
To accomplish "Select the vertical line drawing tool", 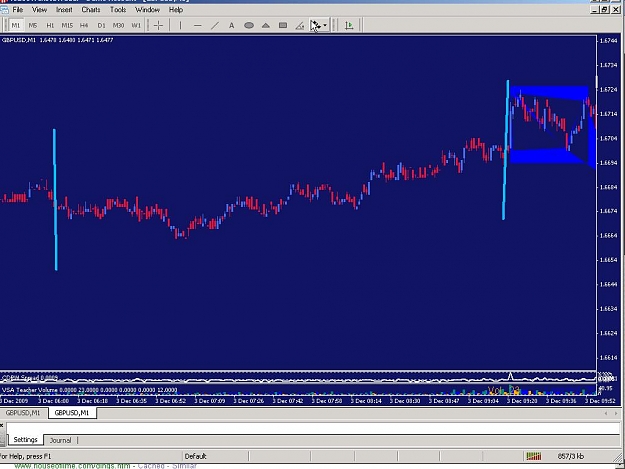I will 180,26.
